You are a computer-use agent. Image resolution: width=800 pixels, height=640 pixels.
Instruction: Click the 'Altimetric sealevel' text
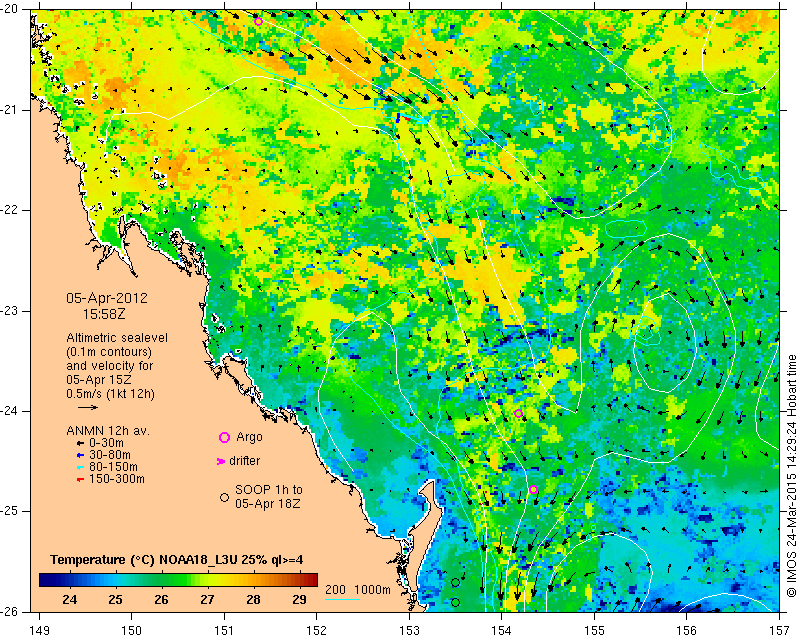(117, 338)
